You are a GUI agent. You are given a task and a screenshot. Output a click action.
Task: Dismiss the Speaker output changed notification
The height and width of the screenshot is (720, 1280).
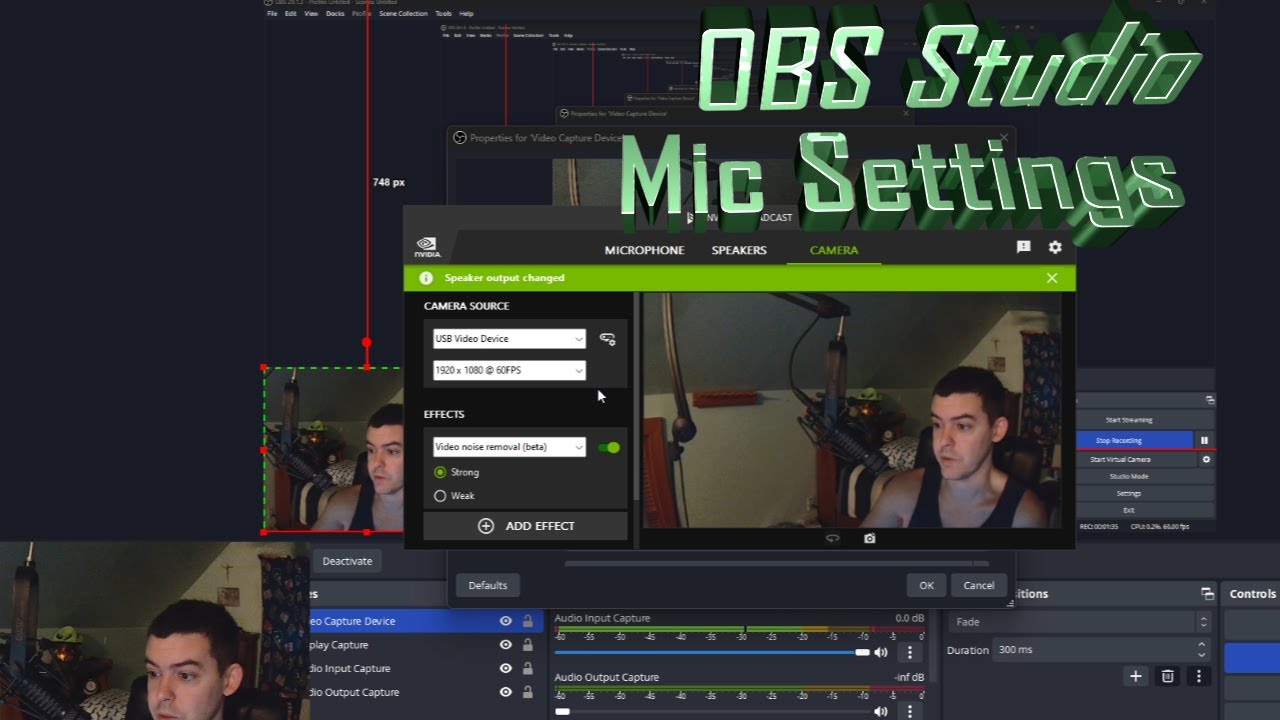pyautogui.click(x=1052, y=278)
